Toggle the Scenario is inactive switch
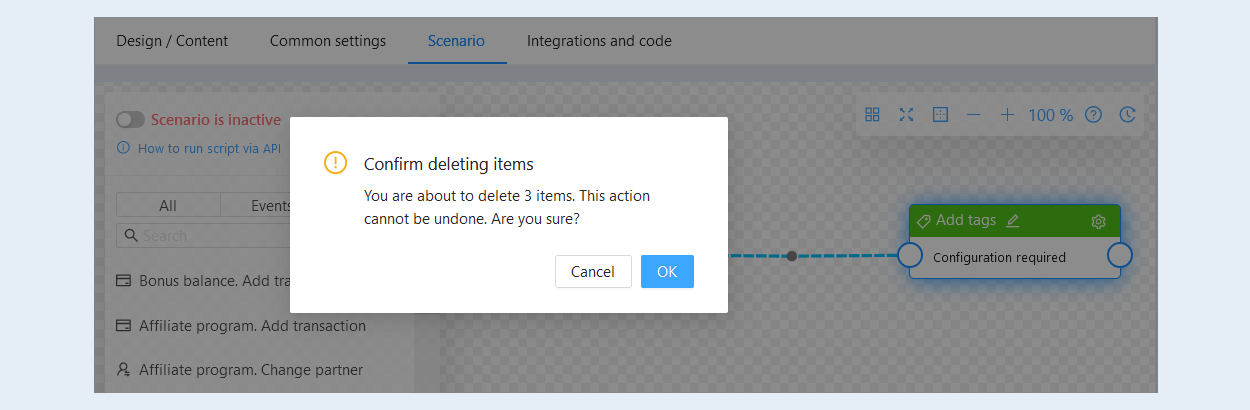1250x410 pixels. [130, 120]
